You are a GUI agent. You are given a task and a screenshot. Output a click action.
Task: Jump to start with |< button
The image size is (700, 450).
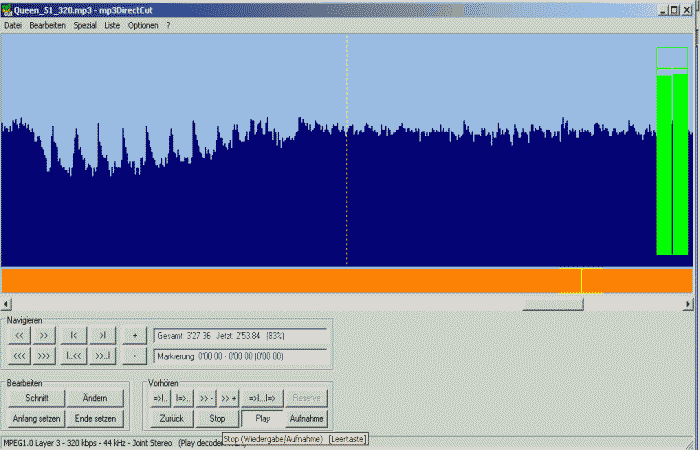74,335
